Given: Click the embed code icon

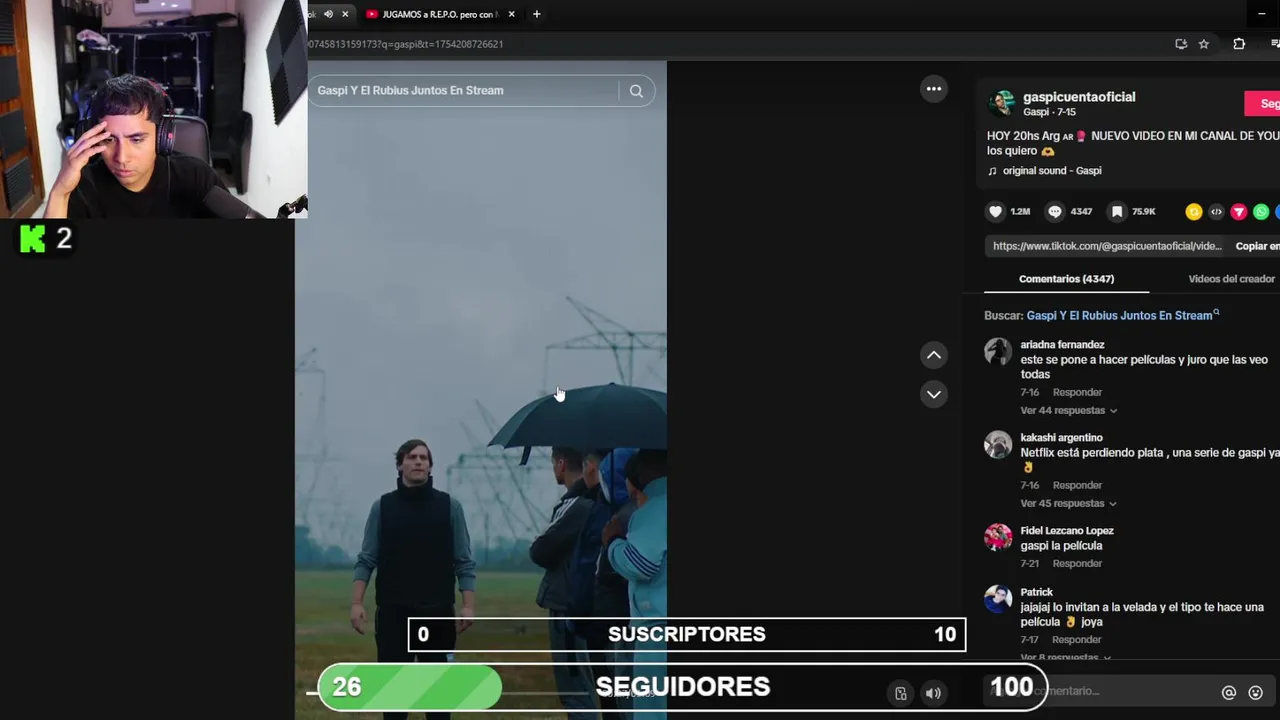Looking at the screenshot, I should (1216, 211).
